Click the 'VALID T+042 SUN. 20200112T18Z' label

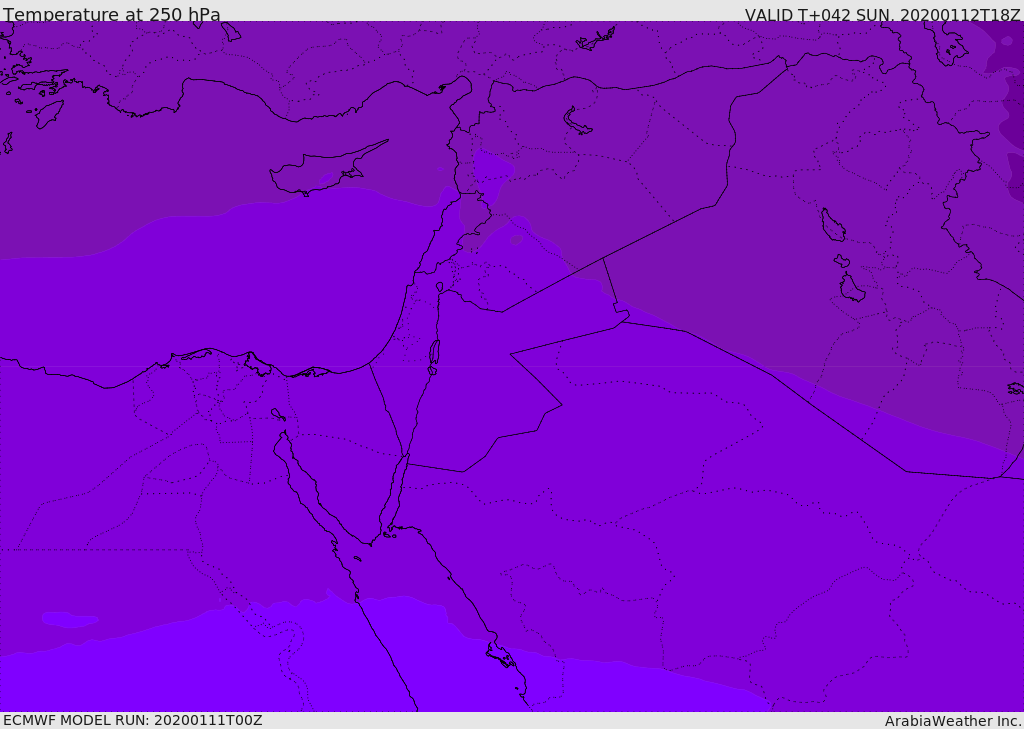click(x=882, y=15)
